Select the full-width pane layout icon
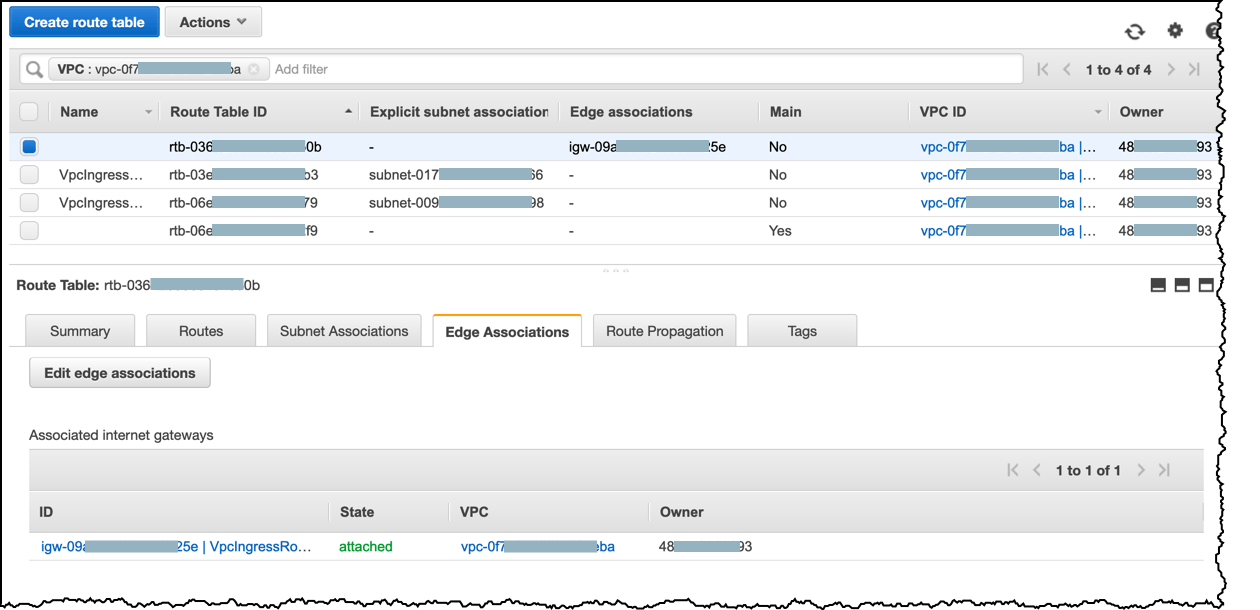 1206,284
